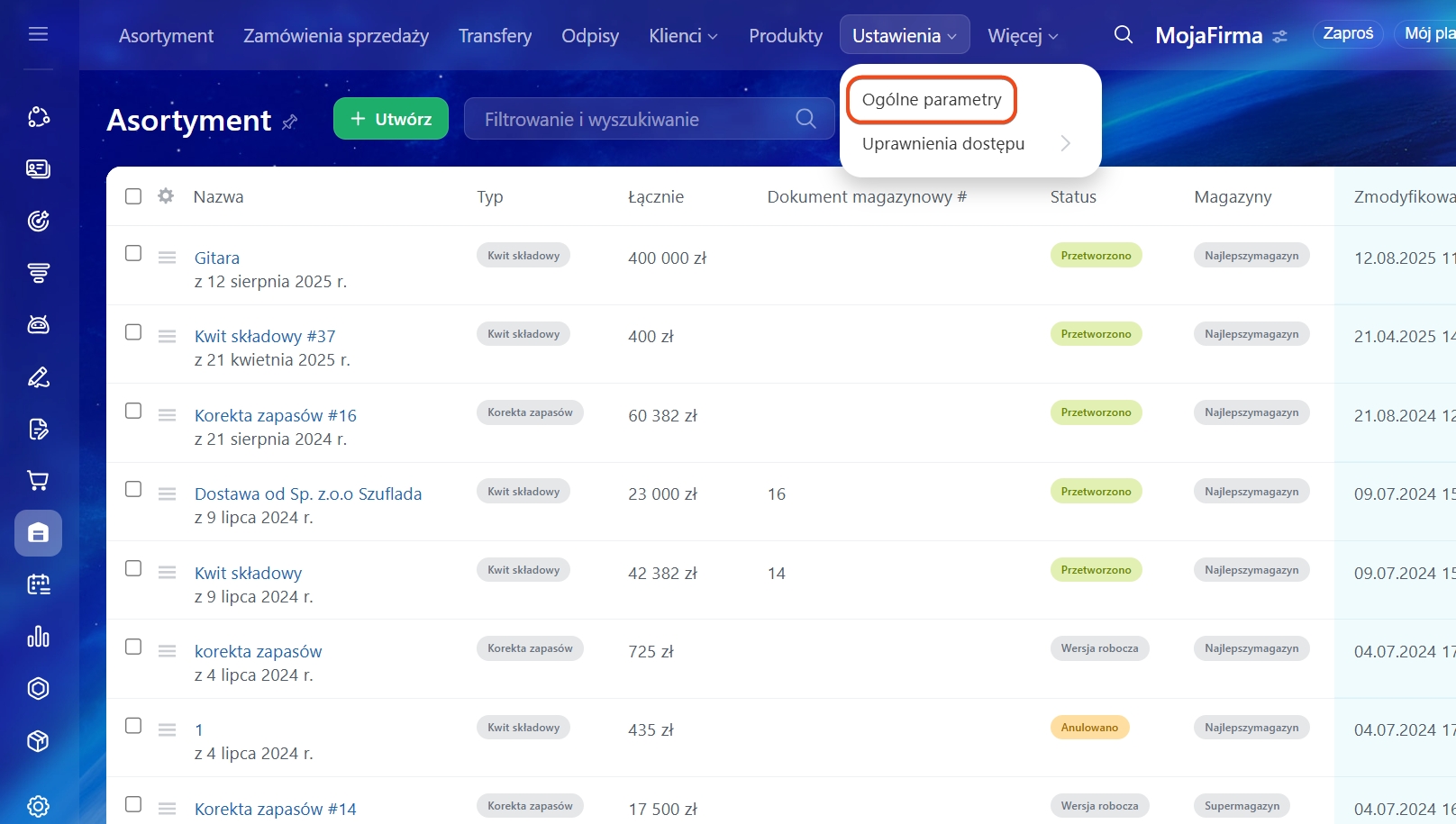Open the calendar icon in the sidebar

coord(38,585)
